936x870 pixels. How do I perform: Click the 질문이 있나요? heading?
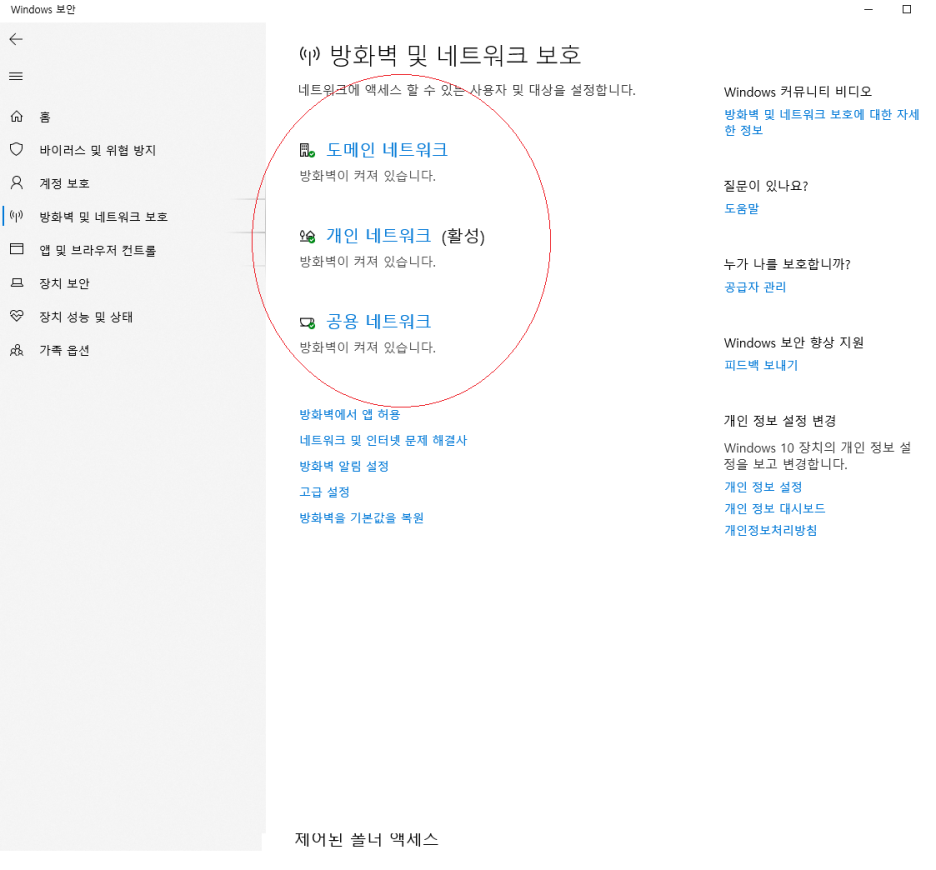(766, 186)
